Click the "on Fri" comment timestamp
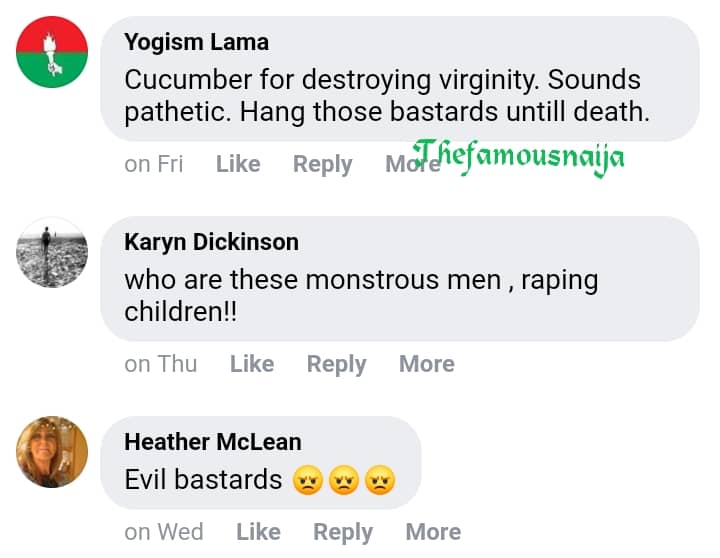Image resolution: width=720 pixels, height=558 pixels. [x=154, y=164]
